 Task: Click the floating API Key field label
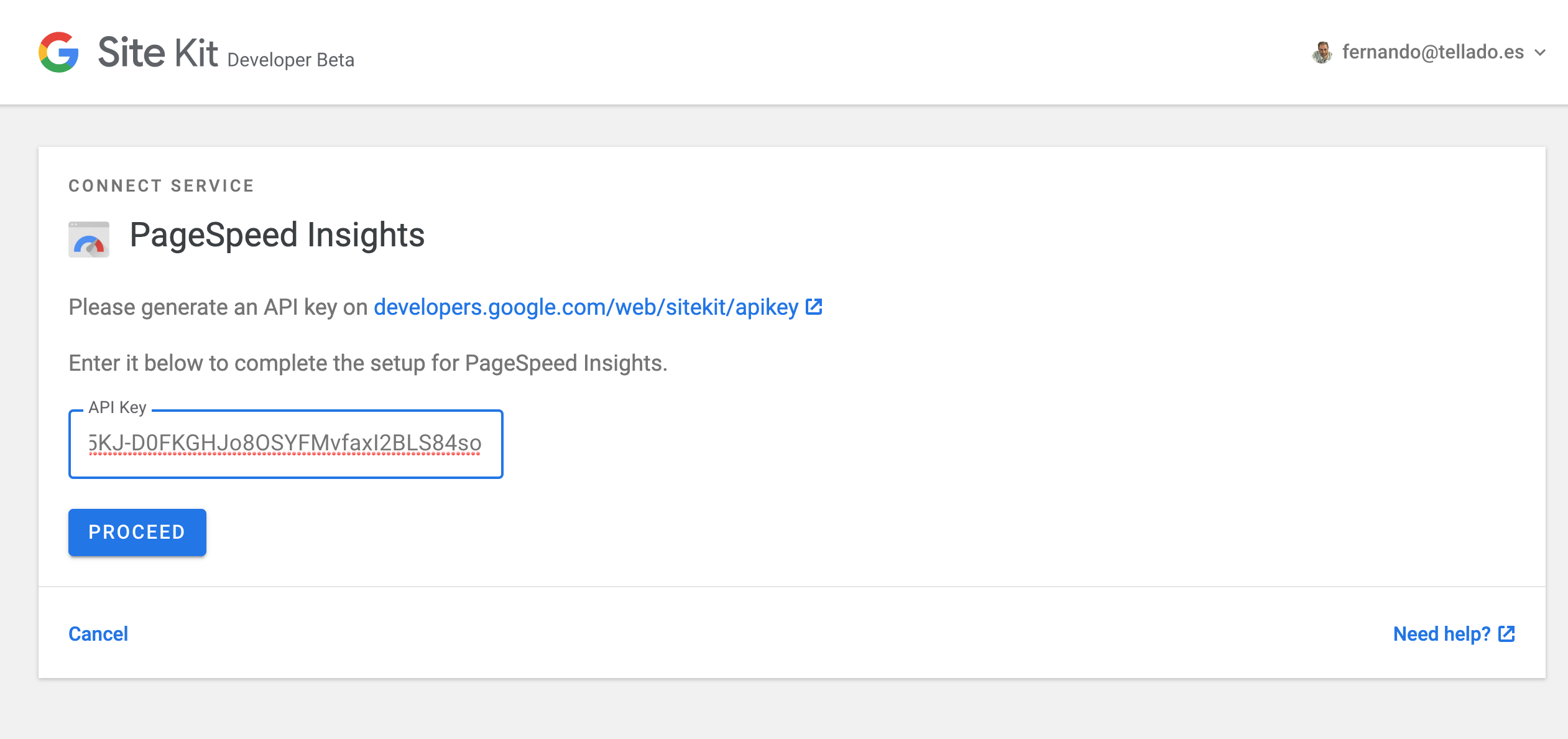pyautogui.click(x=118, y=407)
